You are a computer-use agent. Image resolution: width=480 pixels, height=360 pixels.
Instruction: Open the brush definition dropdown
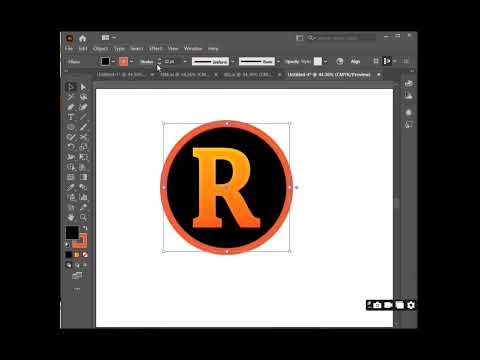[278, 61]
